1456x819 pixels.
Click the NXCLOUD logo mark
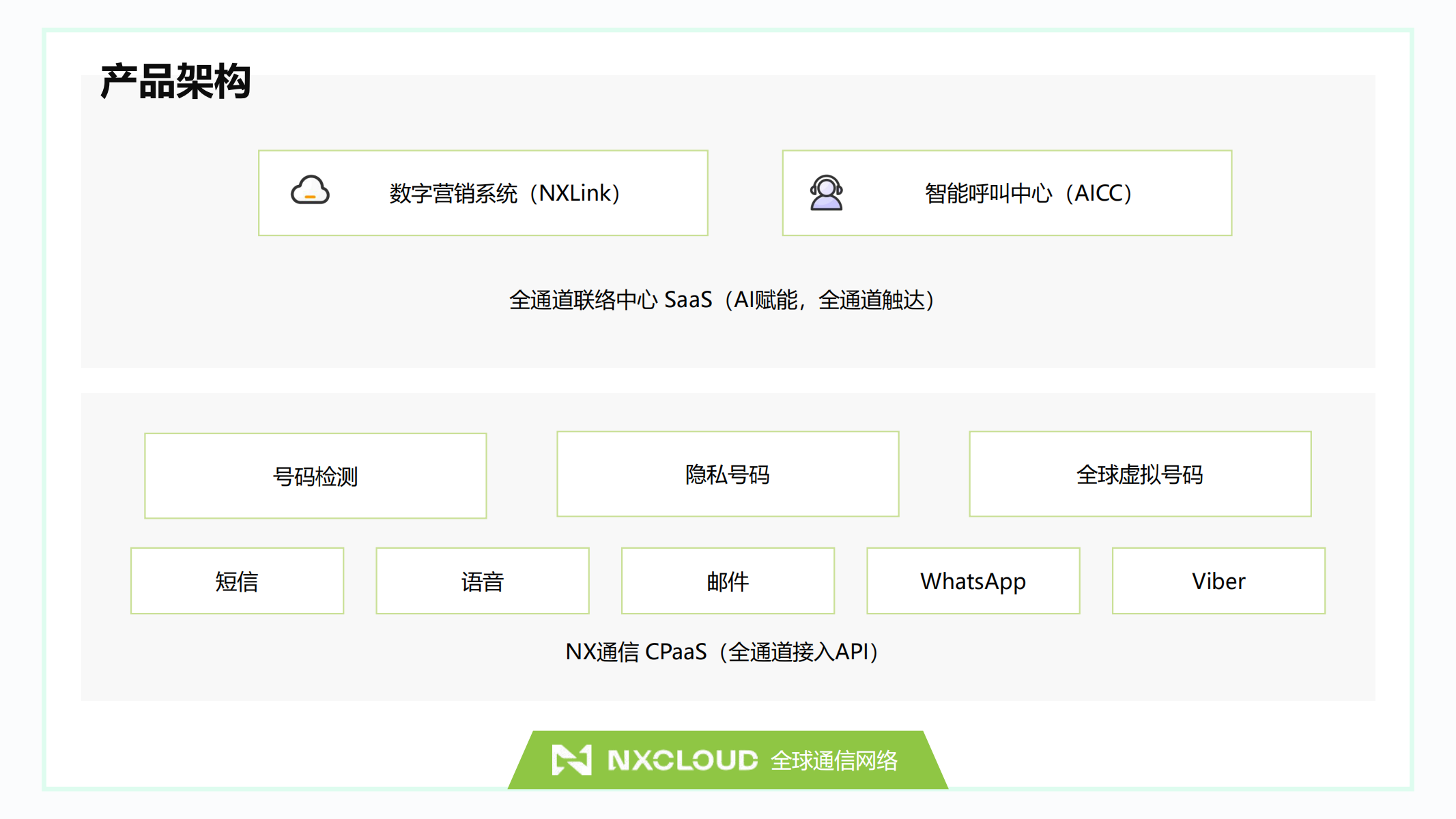(x=571, y=760)
